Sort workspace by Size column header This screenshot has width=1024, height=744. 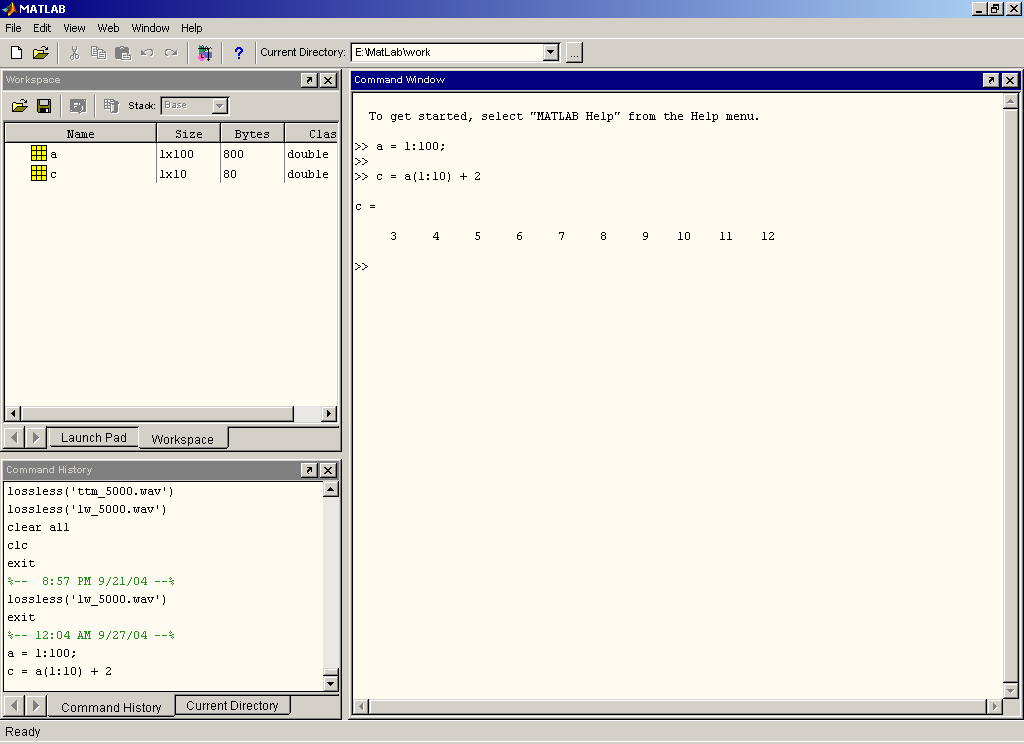[189, 134]
